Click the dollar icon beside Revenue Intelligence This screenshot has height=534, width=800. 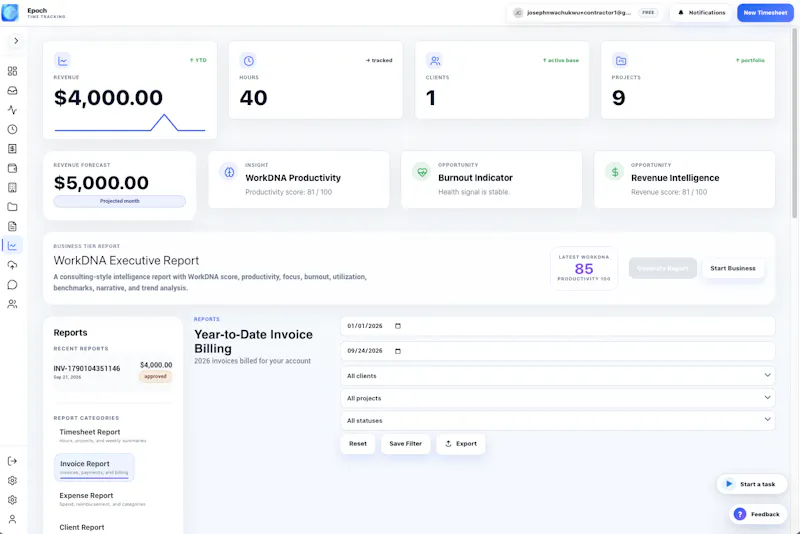(615, 172)
